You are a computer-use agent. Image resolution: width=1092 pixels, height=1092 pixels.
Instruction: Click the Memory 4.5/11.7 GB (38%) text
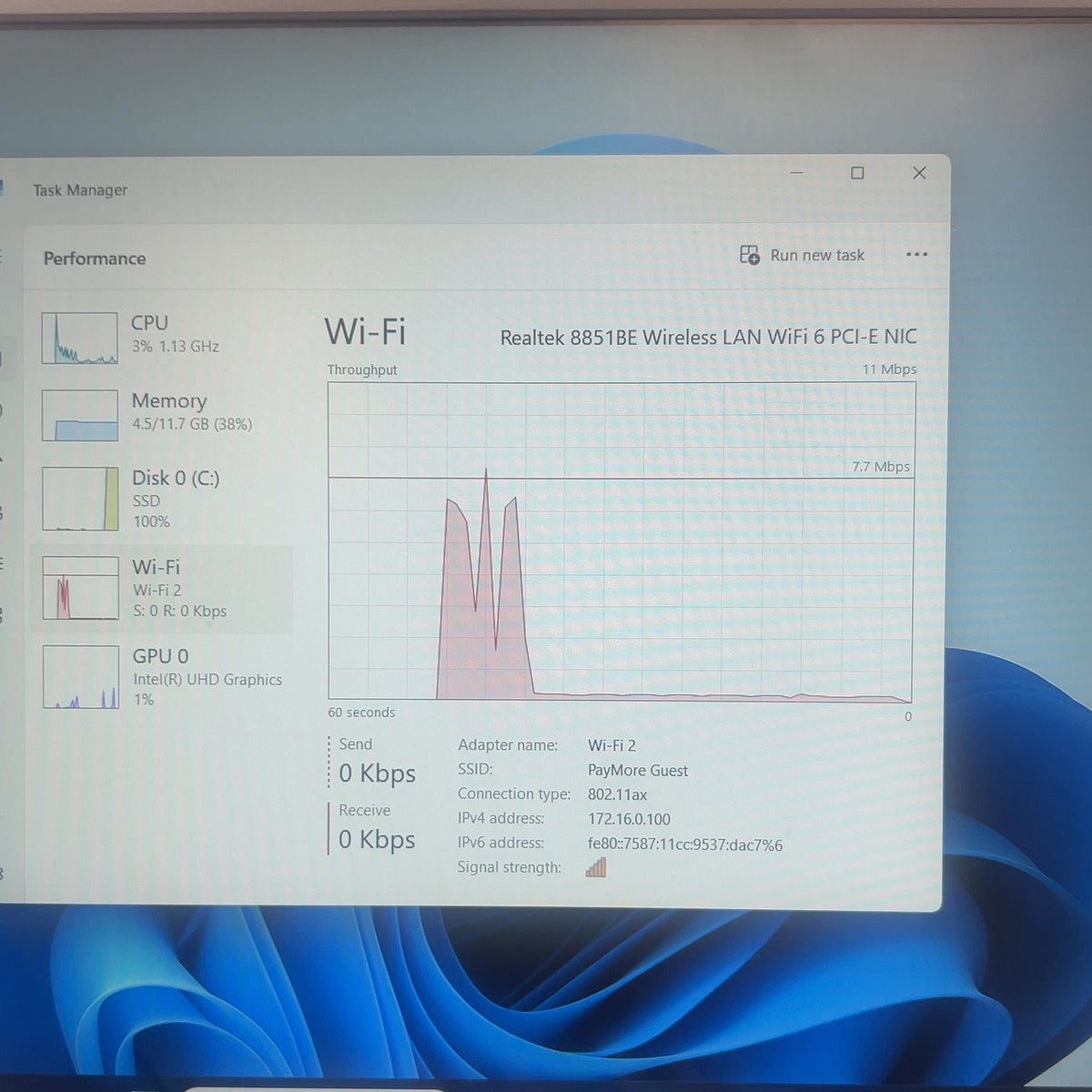192,424
